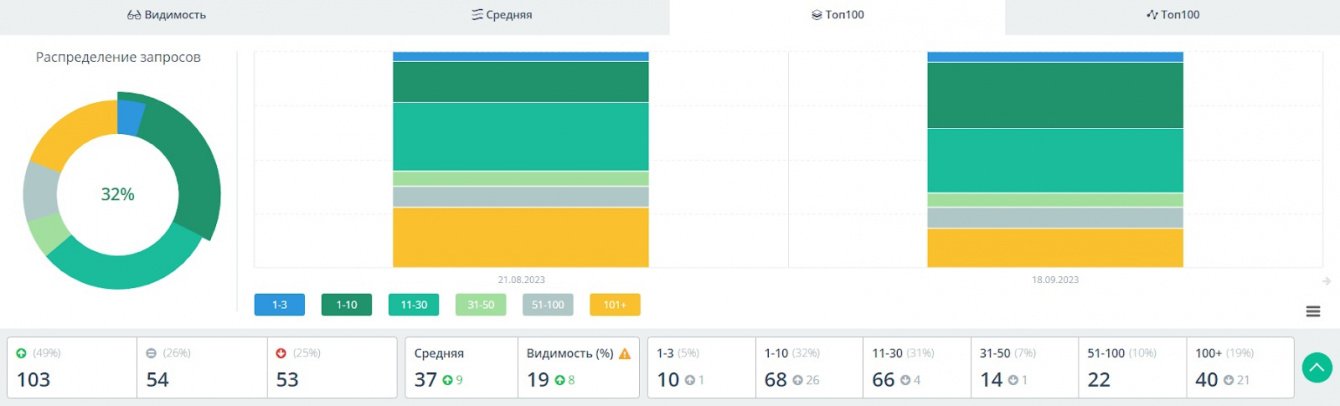The width and height of the screenshot is (1340, 406).
Task: Toggle the 1-10 legend series
Action: (346, 305)
